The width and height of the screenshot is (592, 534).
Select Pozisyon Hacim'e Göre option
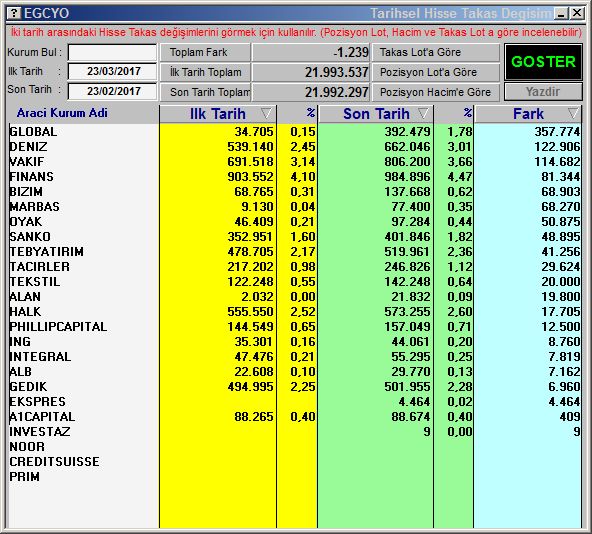click(x=436, y=92)
